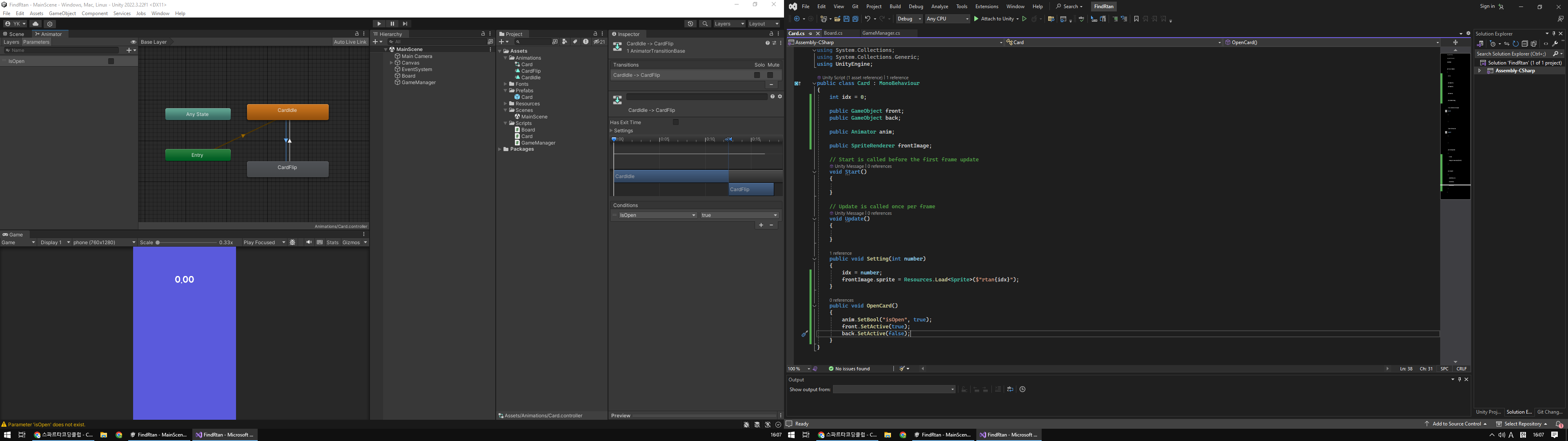Select the CardIdle state node

coord(287,111)
